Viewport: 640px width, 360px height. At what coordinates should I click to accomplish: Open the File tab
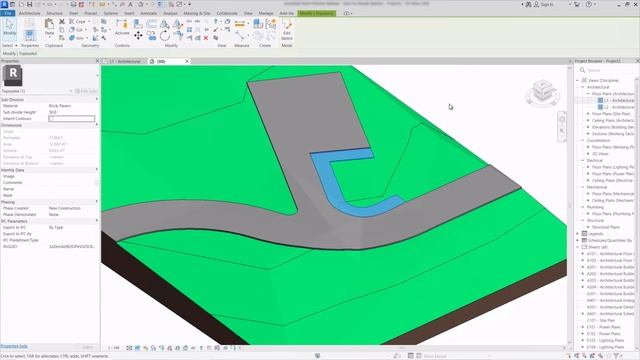pos(8,13)
